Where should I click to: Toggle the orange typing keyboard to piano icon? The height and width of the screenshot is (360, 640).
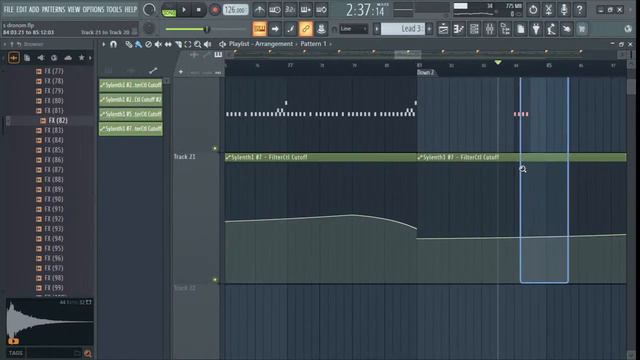point(260,29)
